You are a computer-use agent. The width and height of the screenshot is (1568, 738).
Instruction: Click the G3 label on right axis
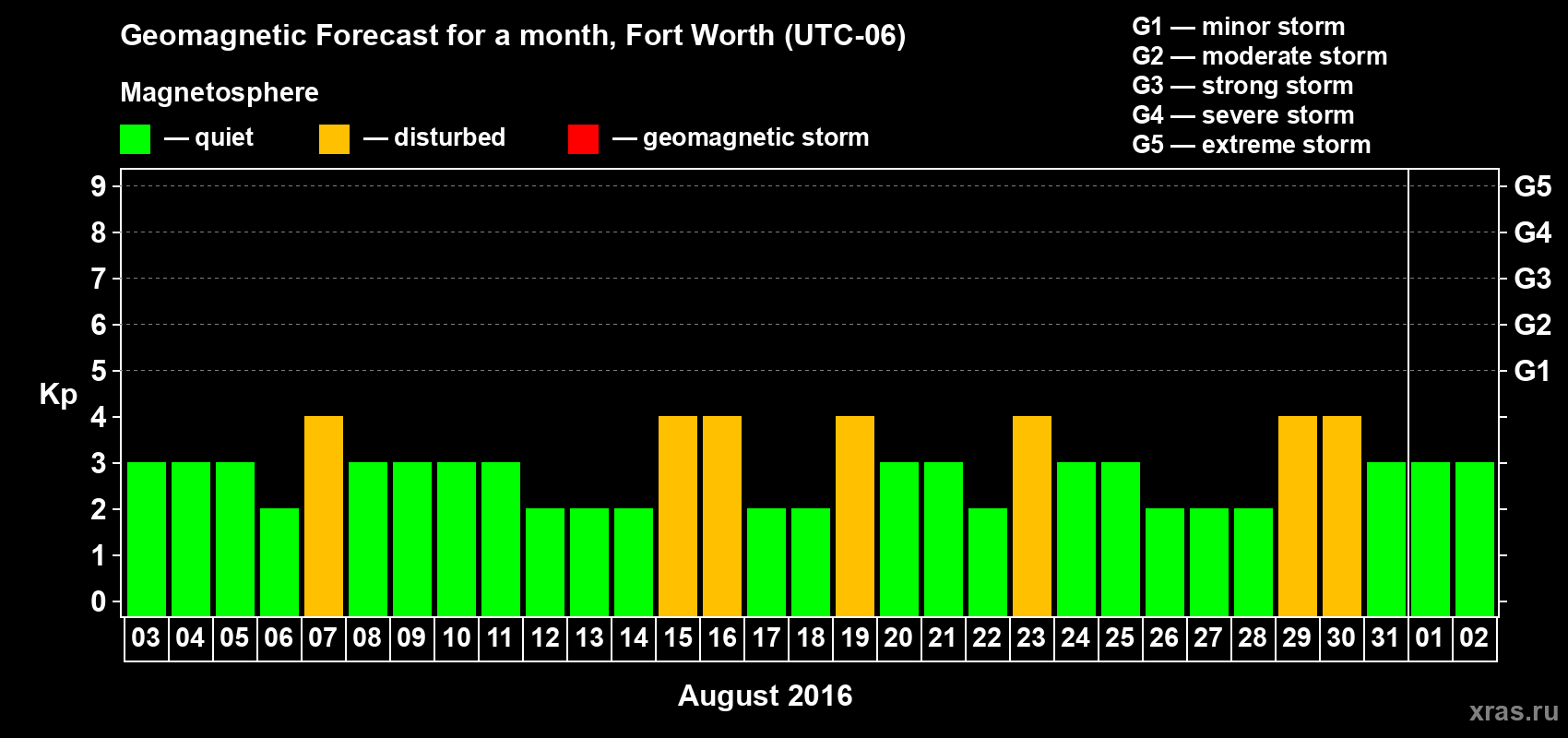tap(1533, 279)
